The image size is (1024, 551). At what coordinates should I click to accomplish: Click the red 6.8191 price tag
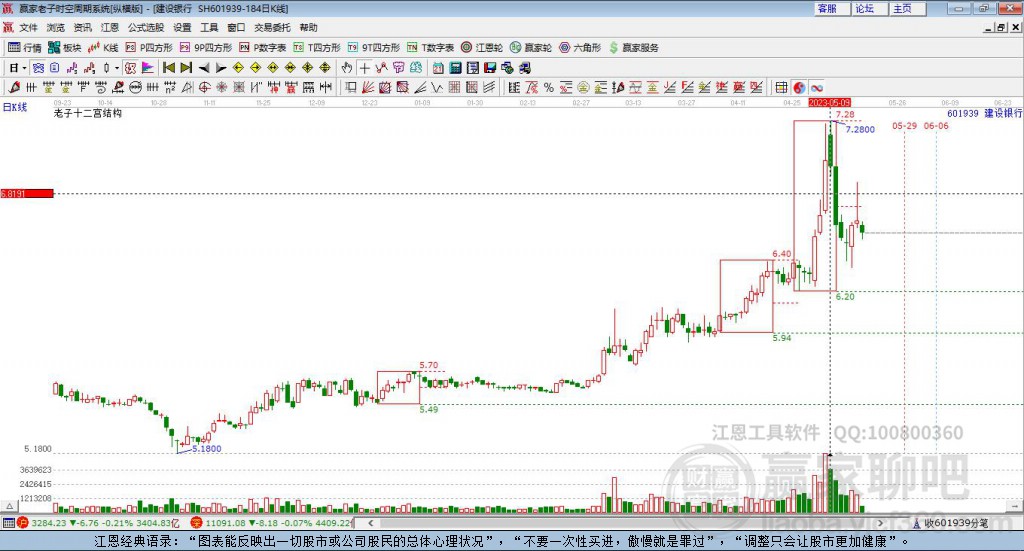tap(27, 193)
